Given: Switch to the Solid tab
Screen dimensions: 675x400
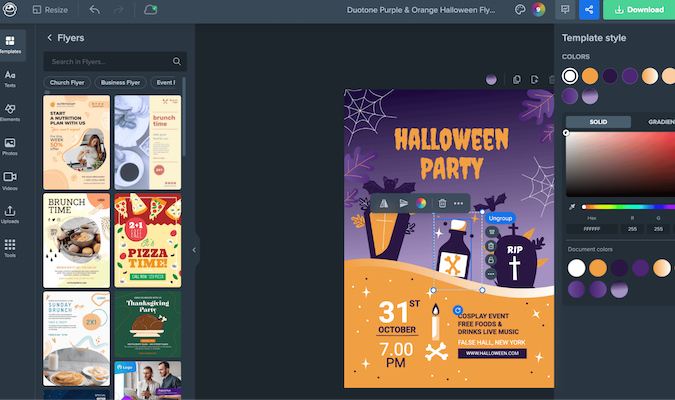Looking at the screenshot, I should coord(598,122).
